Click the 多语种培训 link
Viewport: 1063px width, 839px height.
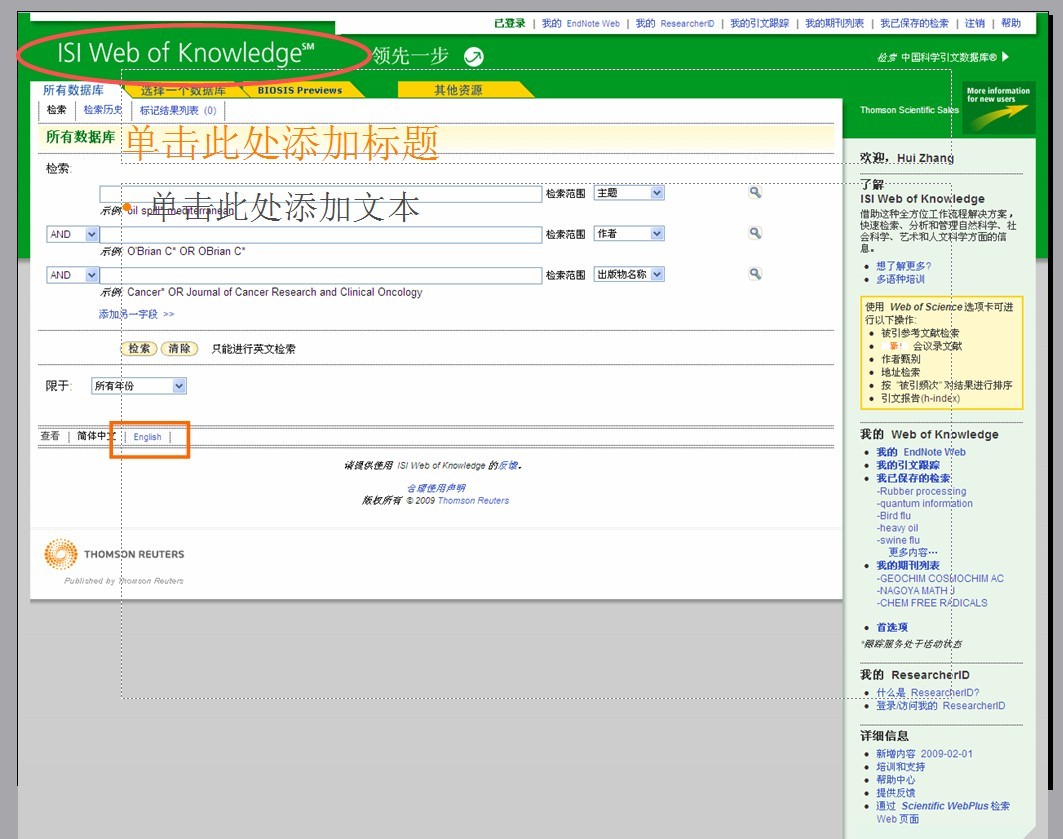900,279
